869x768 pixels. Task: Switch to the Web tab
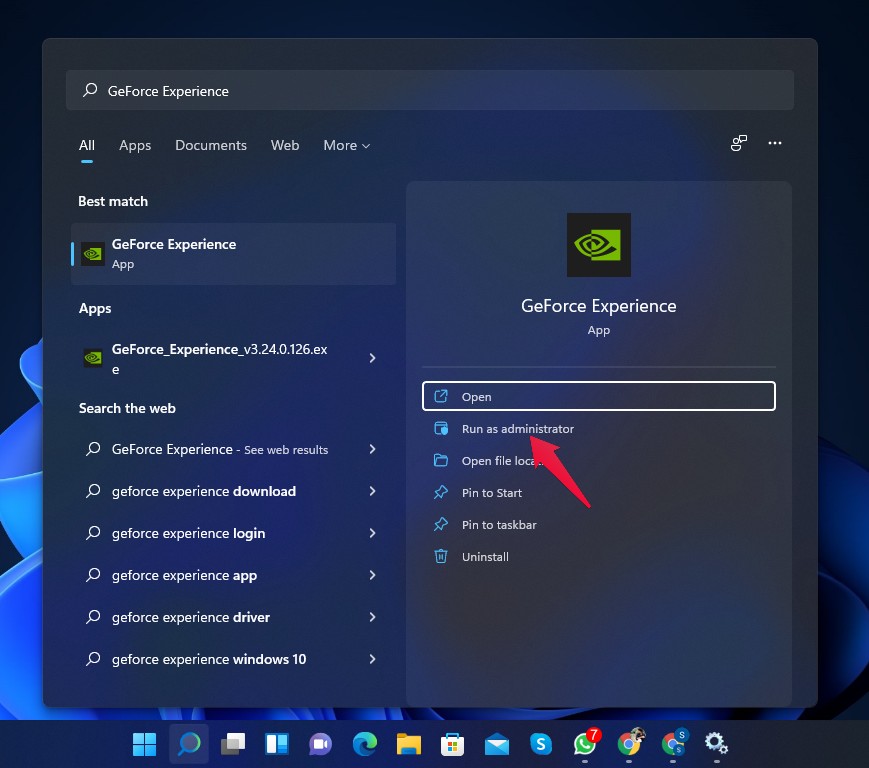coord(285,145)
